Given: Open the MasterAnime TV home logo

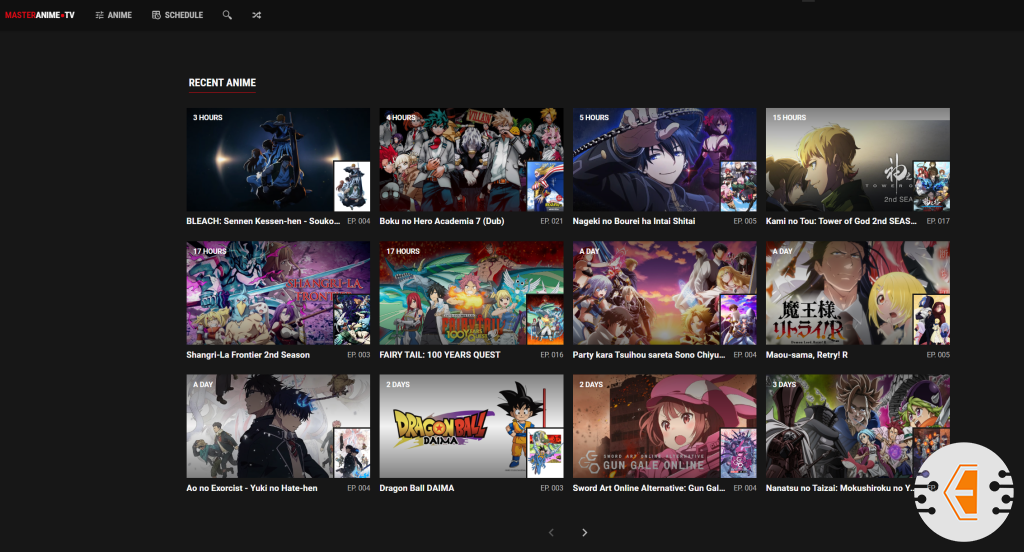Looking at the screenshot, I should (x=40, y=15).
